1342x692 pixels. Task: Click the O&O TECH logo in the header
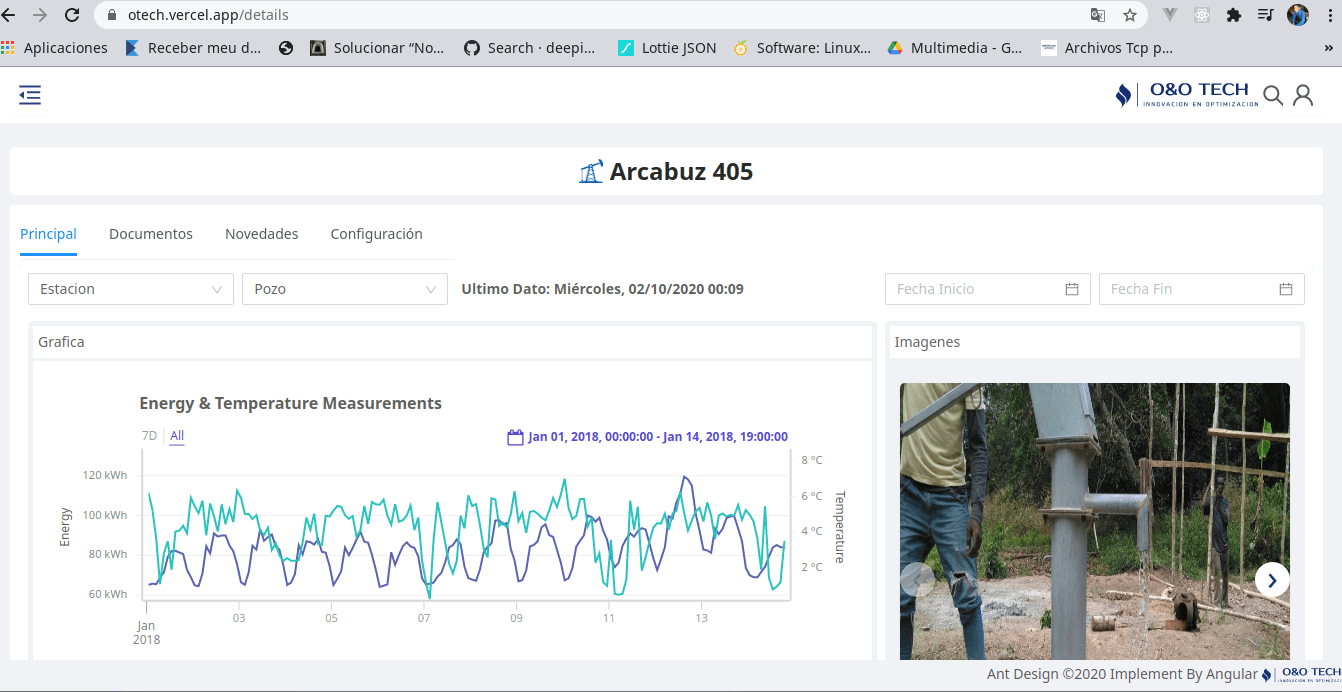point(1187,95)
